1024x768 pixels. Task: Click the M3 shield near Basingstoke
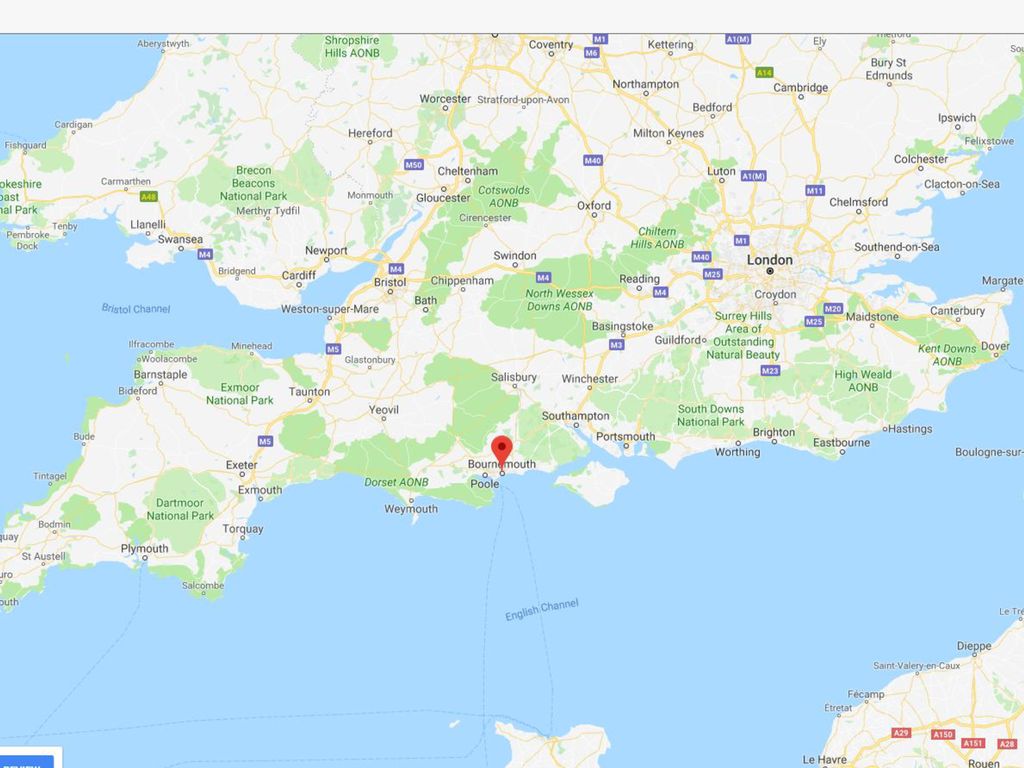(x=616, y=344)
